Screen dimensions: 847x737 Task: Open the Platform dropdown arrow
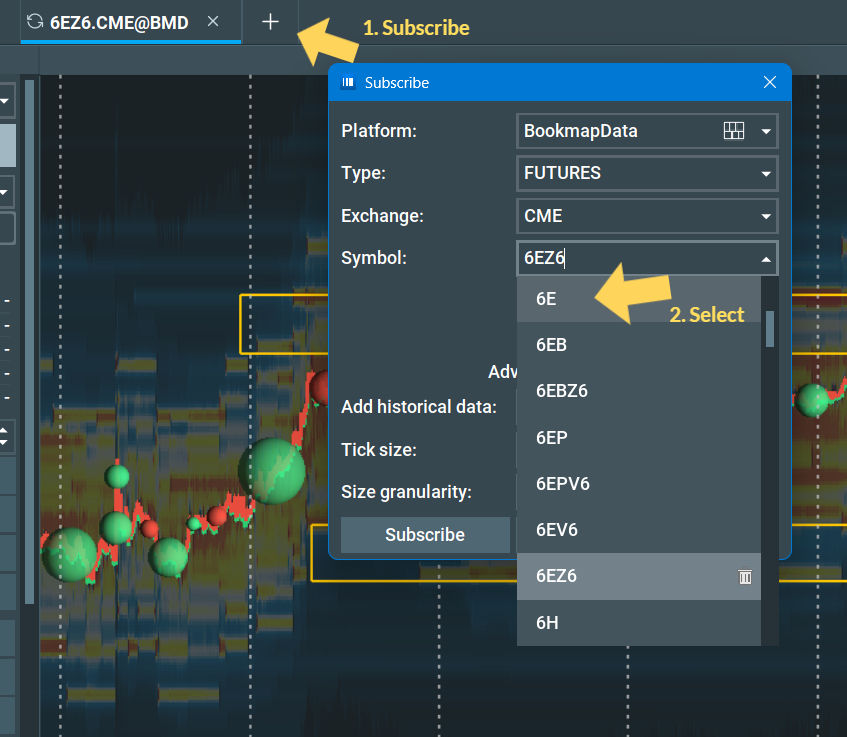[766, 131]
